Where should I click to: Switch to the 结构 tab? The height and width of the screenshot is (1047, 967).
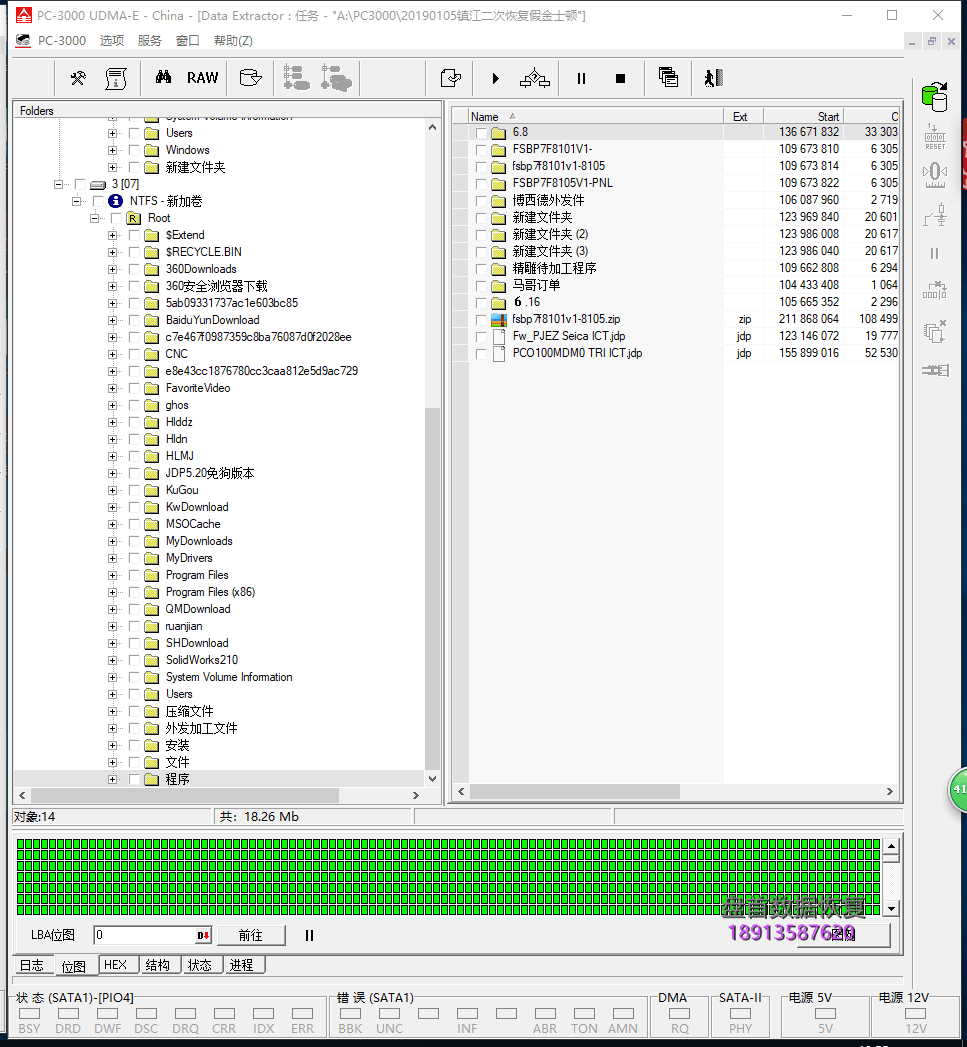pyautogui.click(x=158, y=965)
